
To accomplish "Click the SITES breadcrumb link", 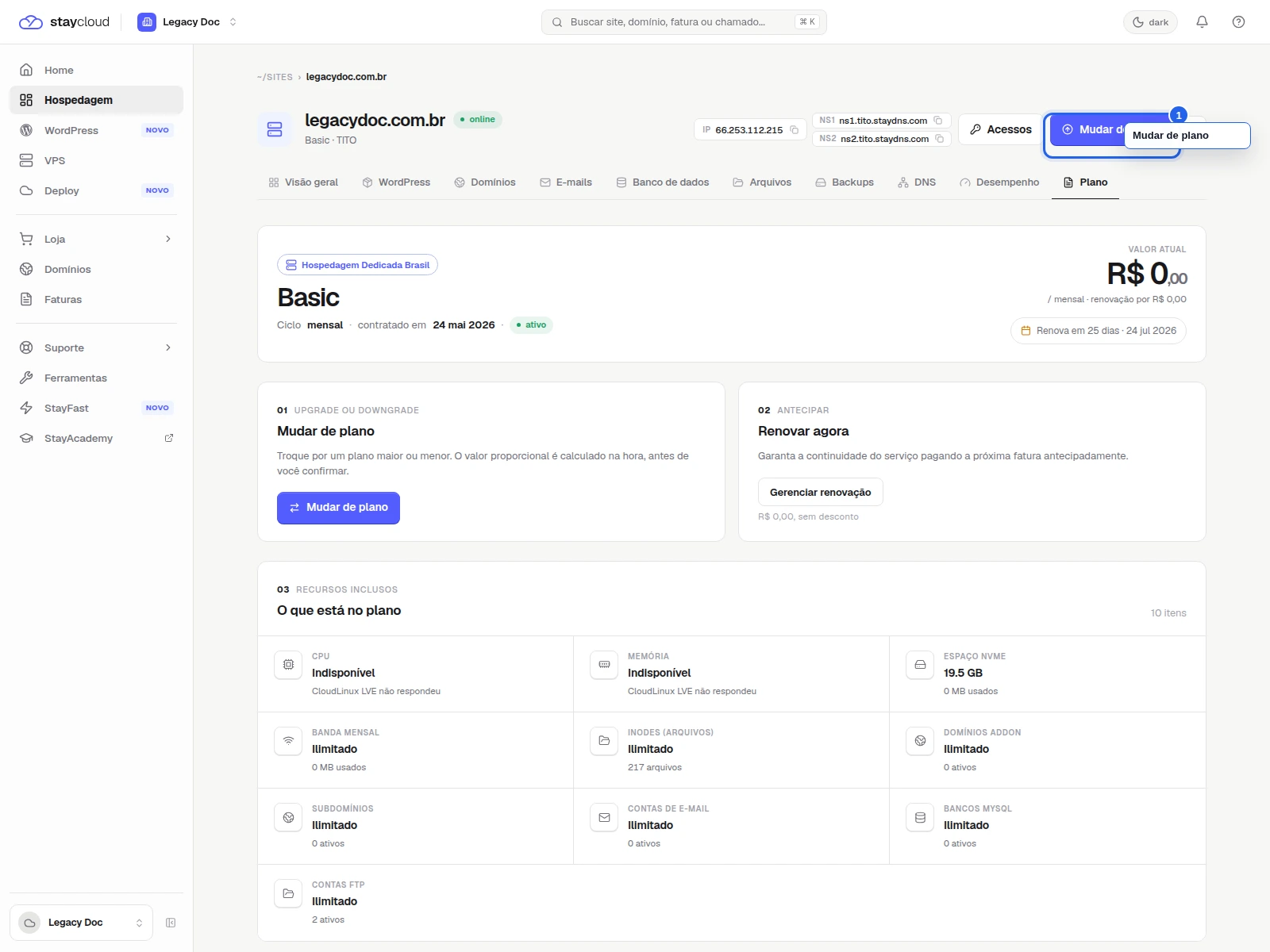I will pos(275,77).
